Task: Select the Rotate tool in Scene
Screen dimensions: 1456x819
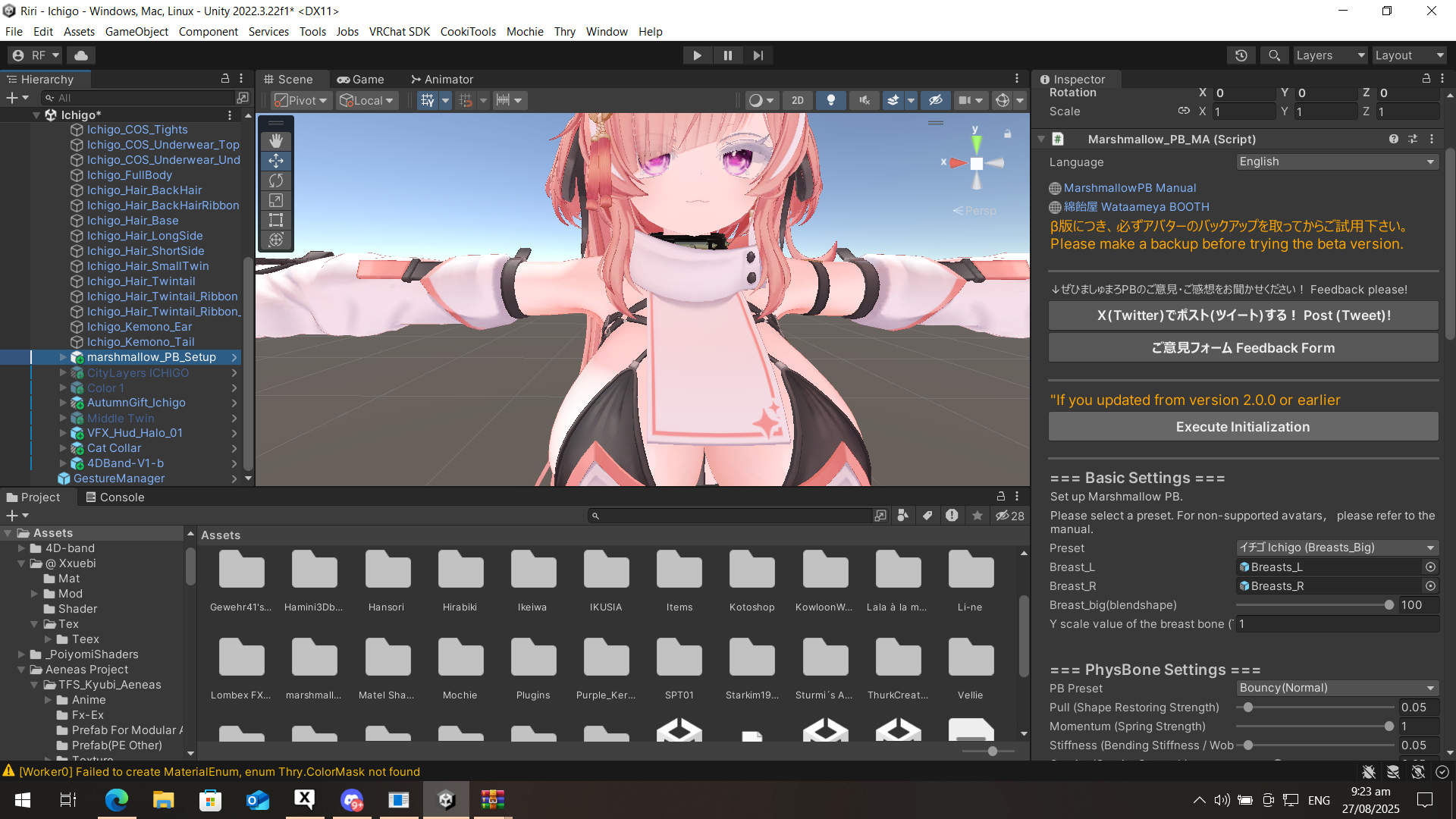Action: coord(276,180)
